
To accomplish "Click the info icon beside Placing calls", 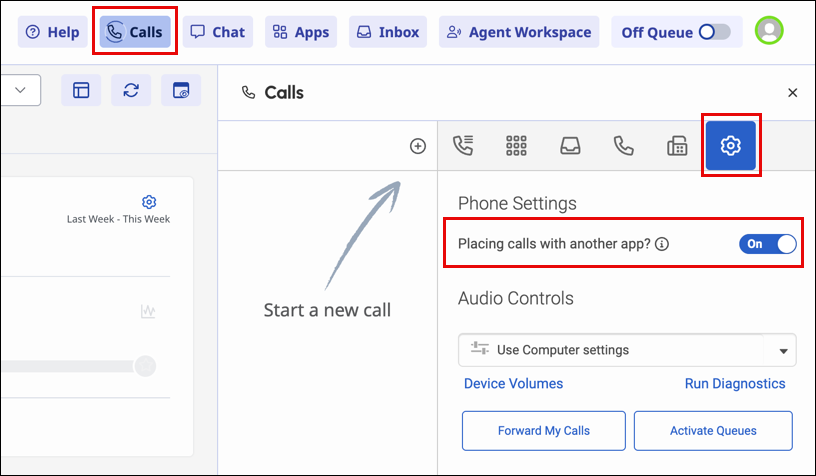I will coord(662,244).
